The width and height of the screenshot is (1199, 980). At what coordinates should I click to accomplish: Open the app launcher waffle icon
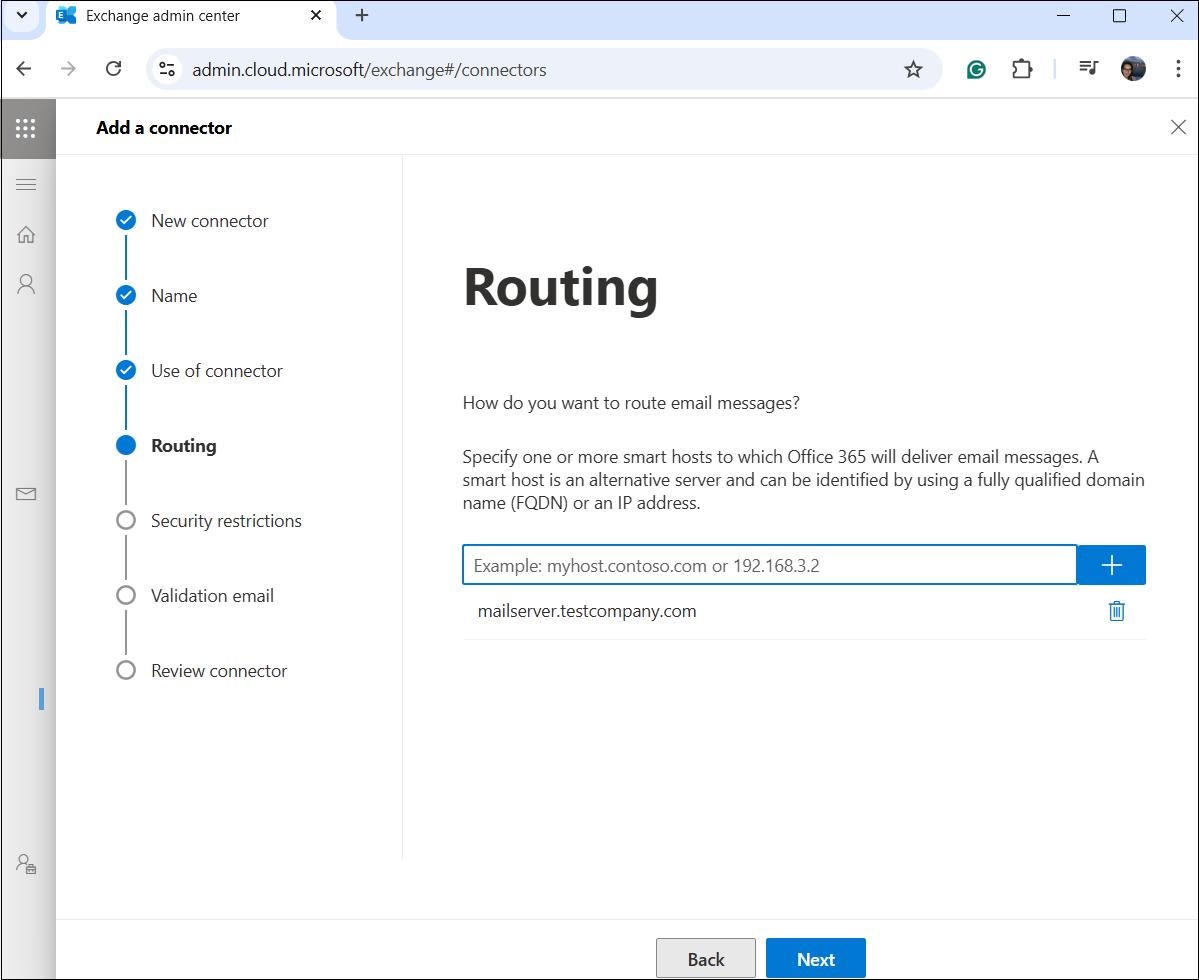pyautogui.click(x=27, y=128)
